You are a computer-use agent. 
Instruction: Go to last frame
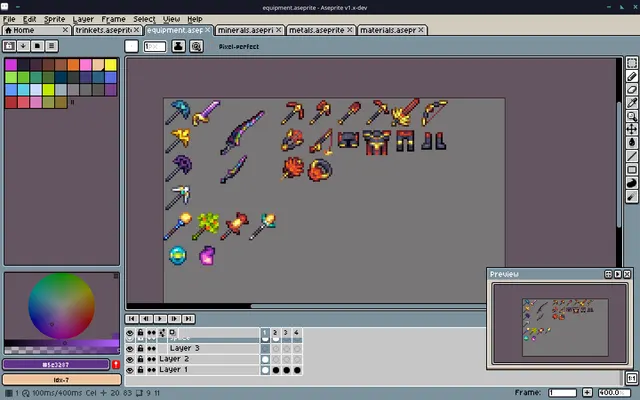(x=188, y=319)
